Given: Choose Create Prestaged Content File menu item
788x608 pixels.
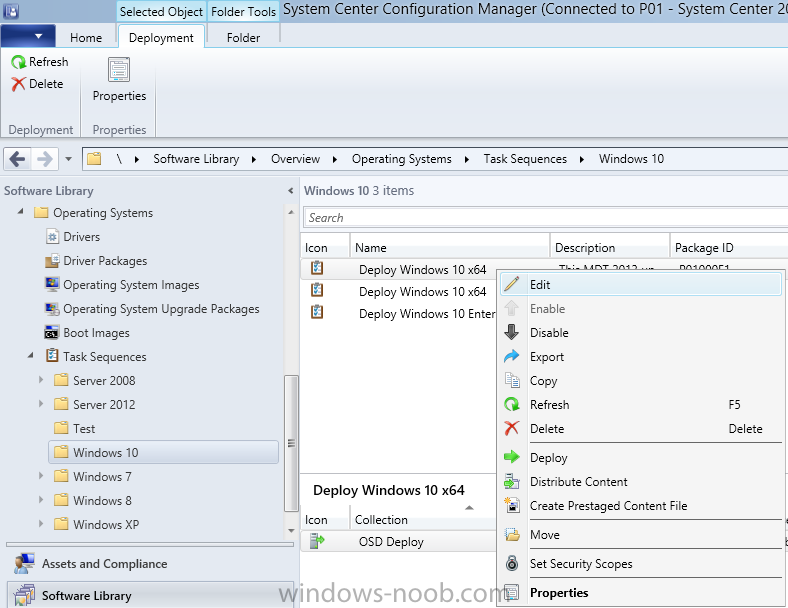Looking at the screenshot, I should 640,505.
